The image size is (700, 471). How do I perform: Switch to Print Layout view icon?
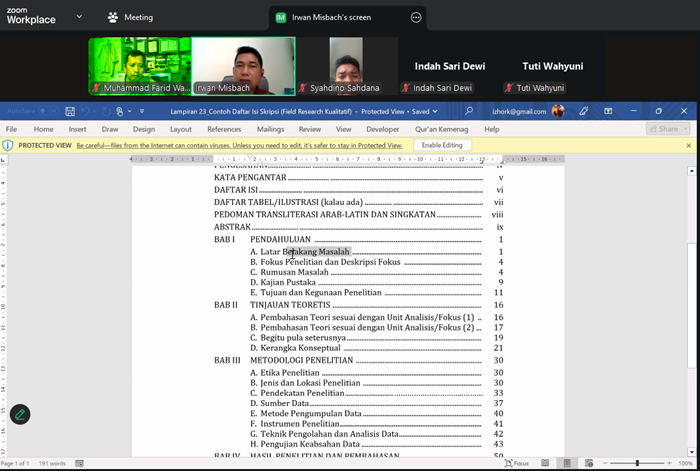click(567, 463)
